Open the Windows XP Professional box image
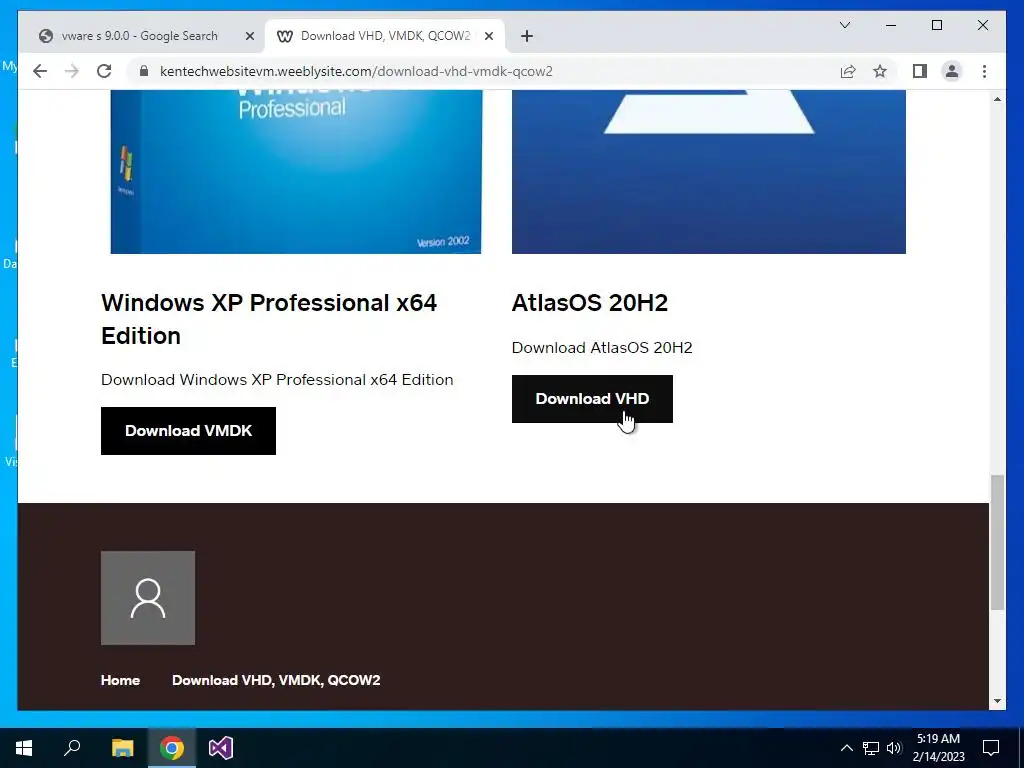 (x=296, y=172)
